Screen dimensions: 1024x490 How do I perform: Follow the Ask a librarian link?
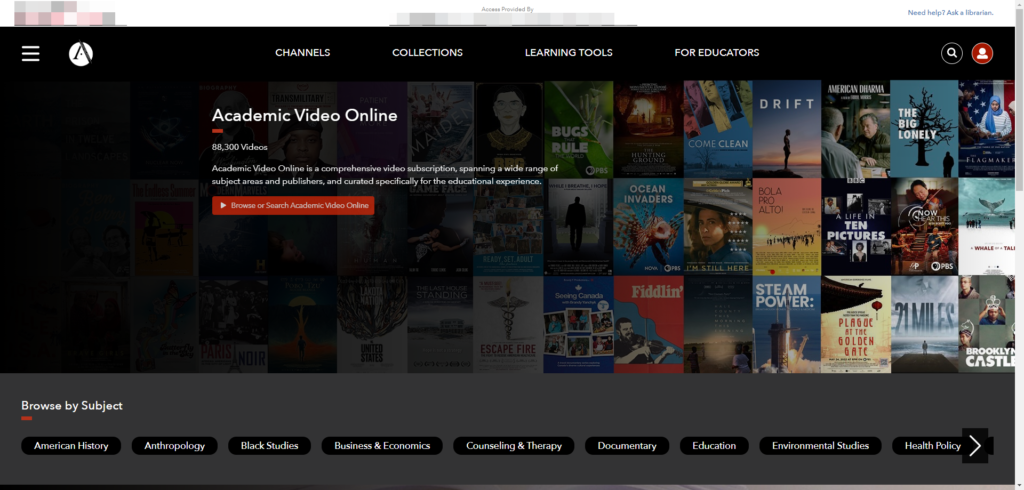(x=948, y=13)
